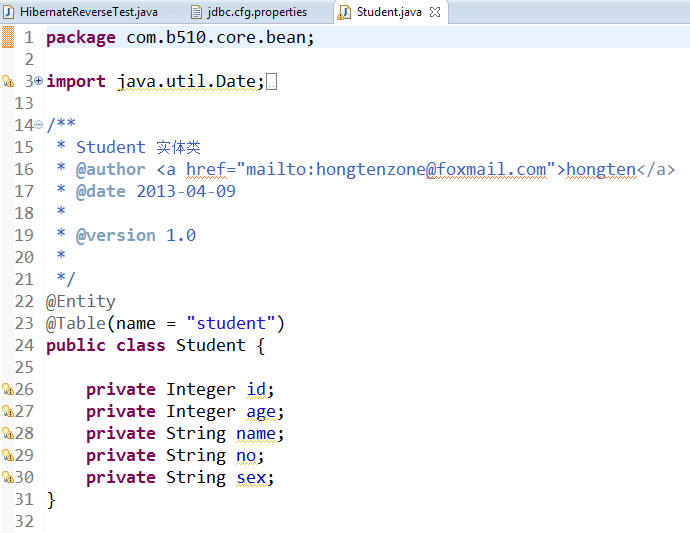Click the mailto:hongtenzone@foxmail.com href text

click(x=396, y=169)
